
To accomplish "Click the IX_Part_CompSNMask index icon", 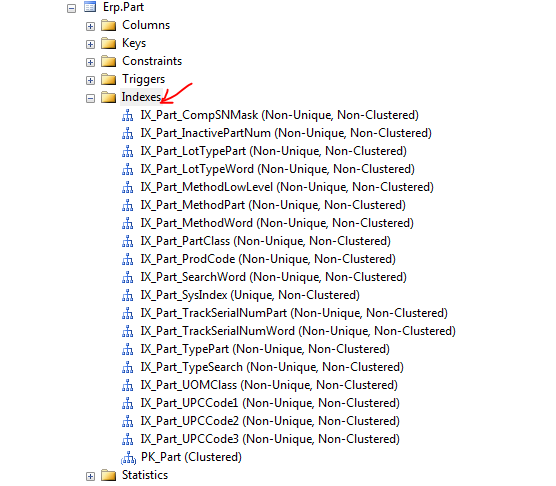I will 128,116.
